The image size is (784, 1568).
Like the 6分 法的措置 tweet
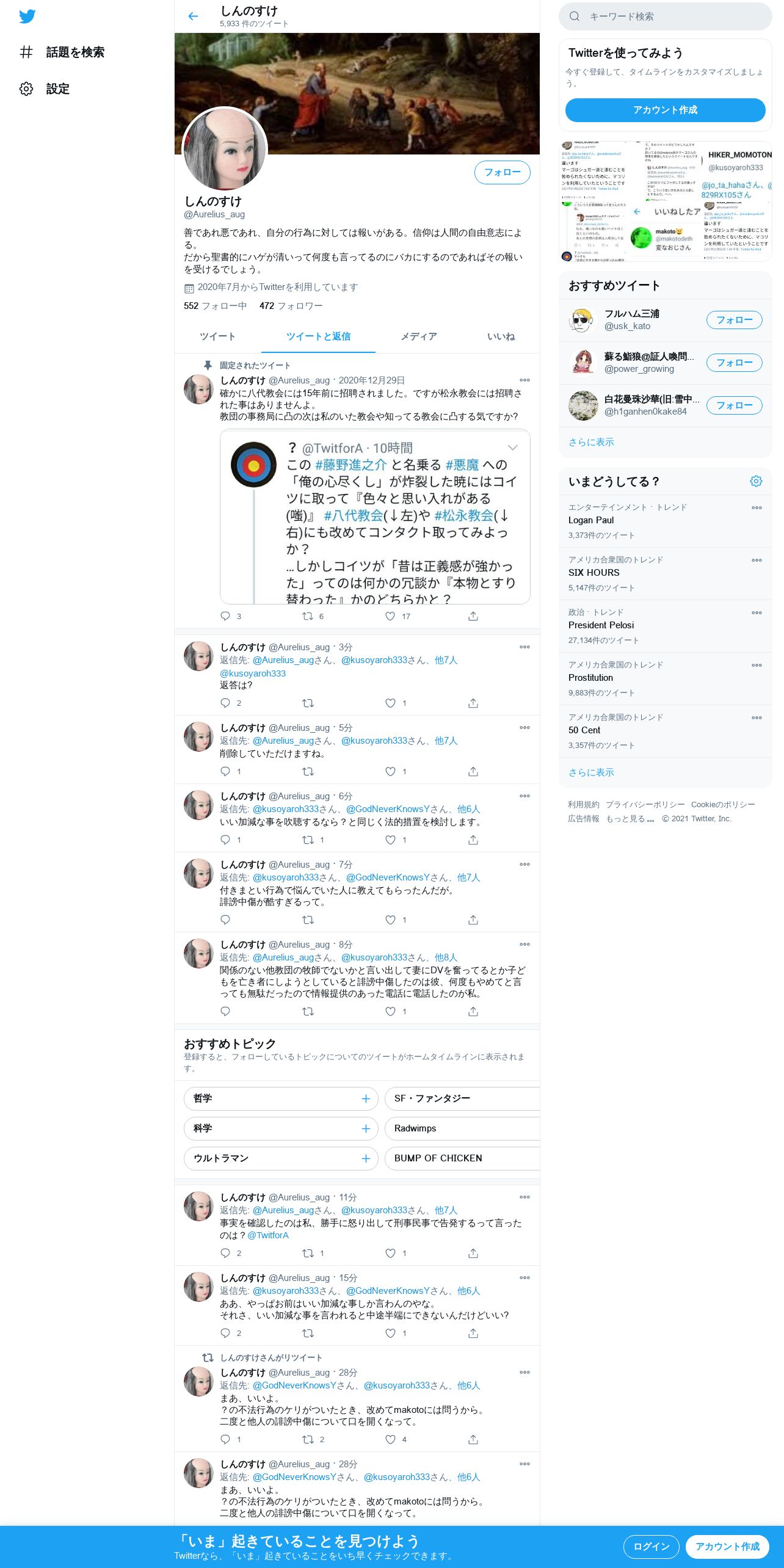(390, 840)
